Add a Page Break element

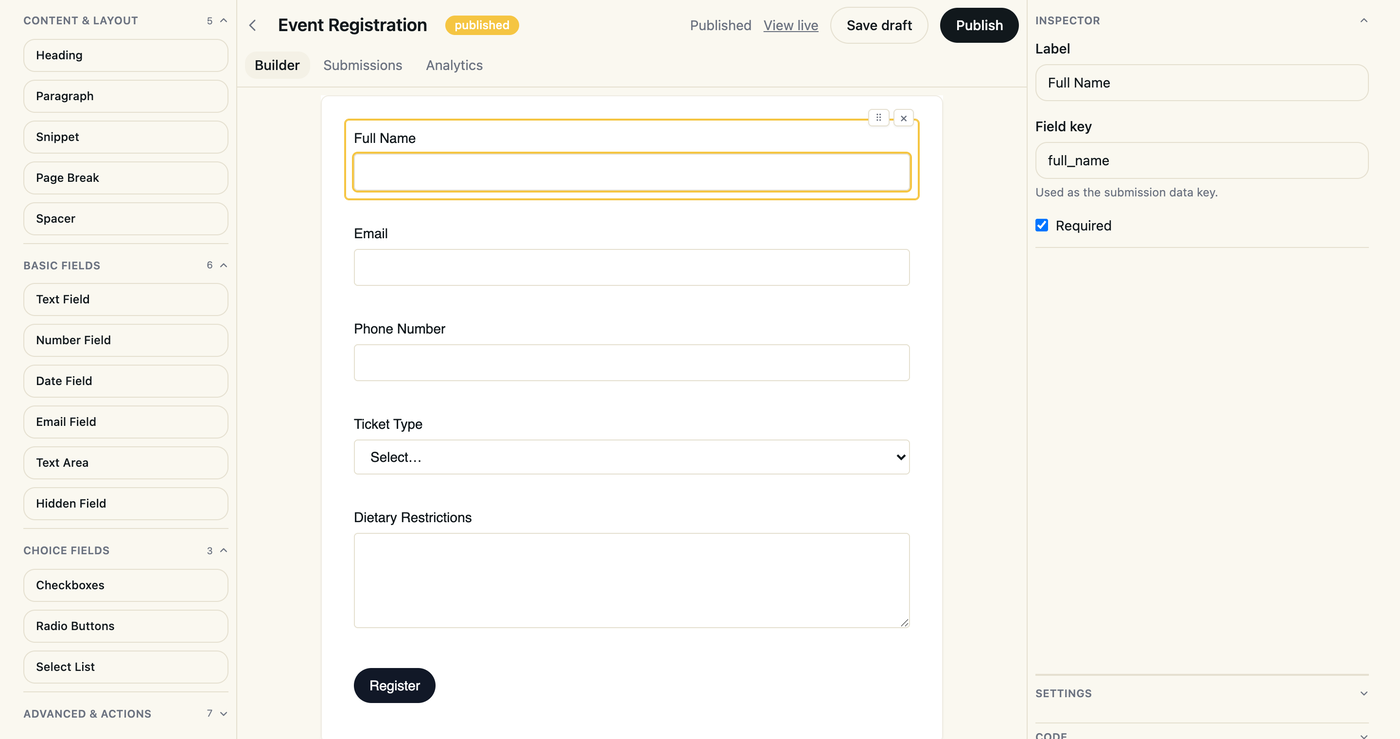(126, 178)
